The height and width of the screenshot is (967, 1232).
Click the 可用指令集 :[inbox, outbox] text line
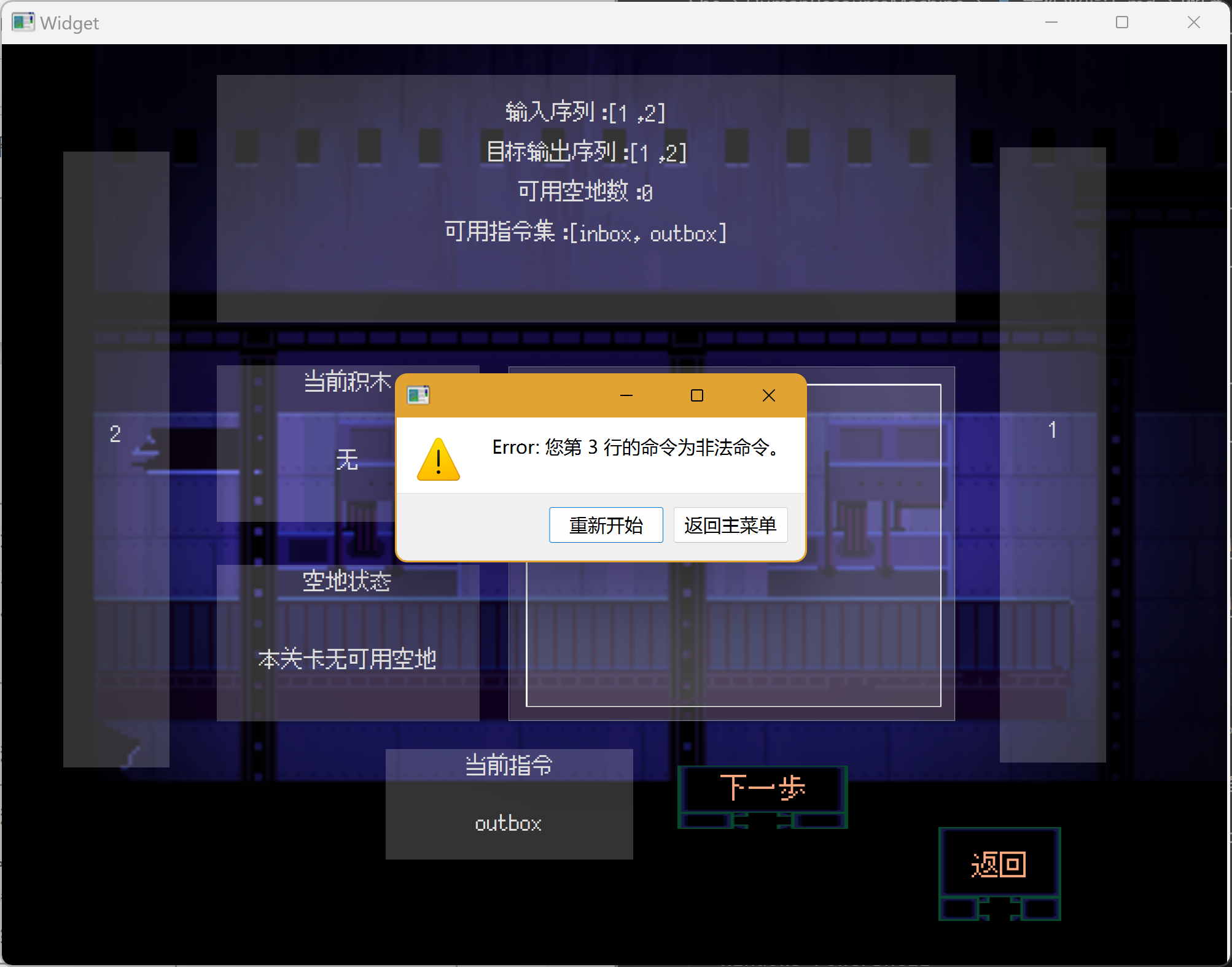(x=586, y=232)
